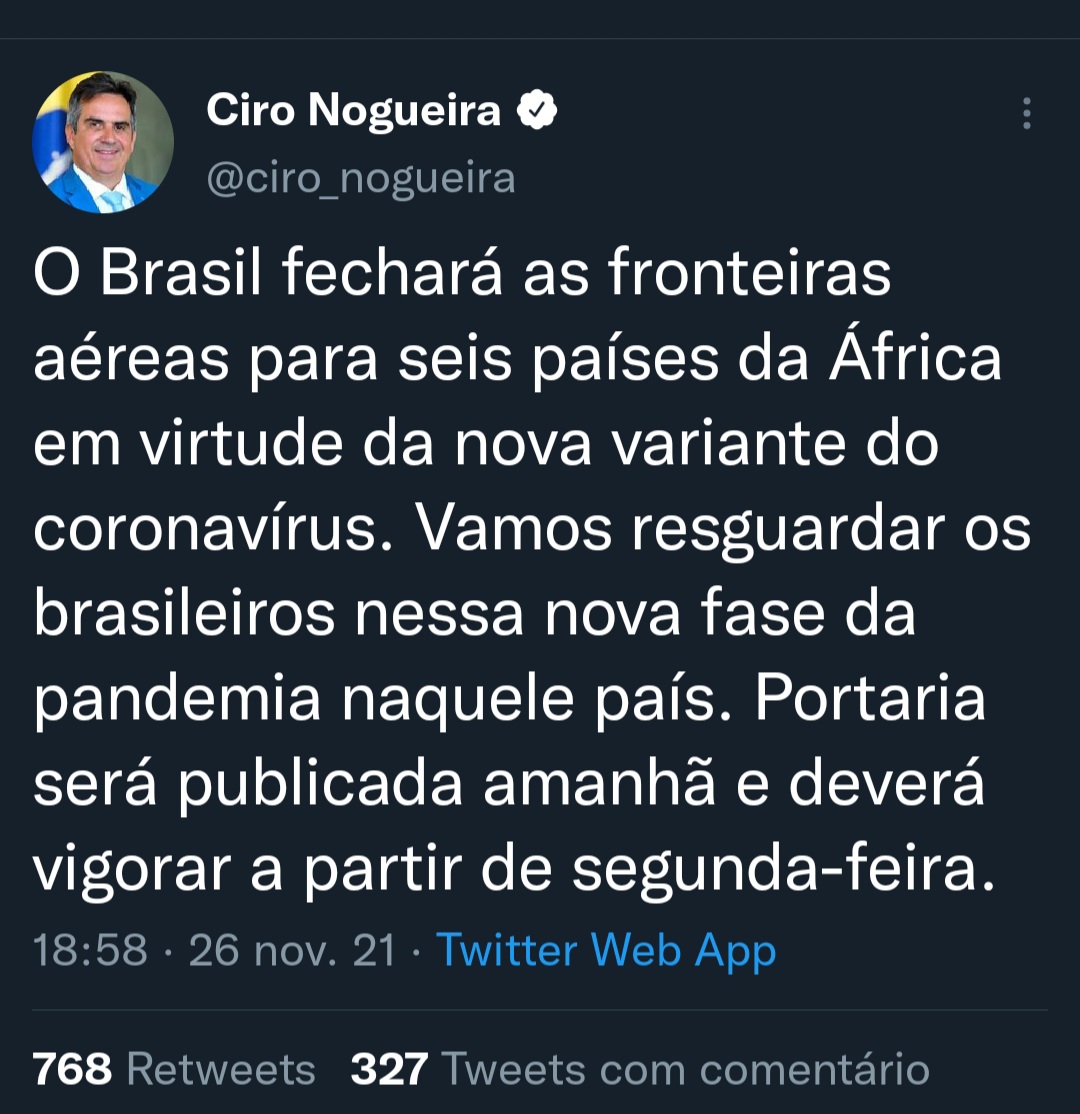Click the word 'variante' in the tweet

[741, 445]
